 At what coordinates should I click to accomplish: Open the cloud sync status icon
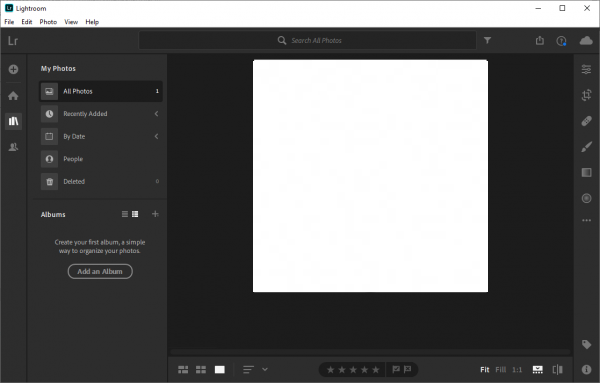[x=586, y=40]
